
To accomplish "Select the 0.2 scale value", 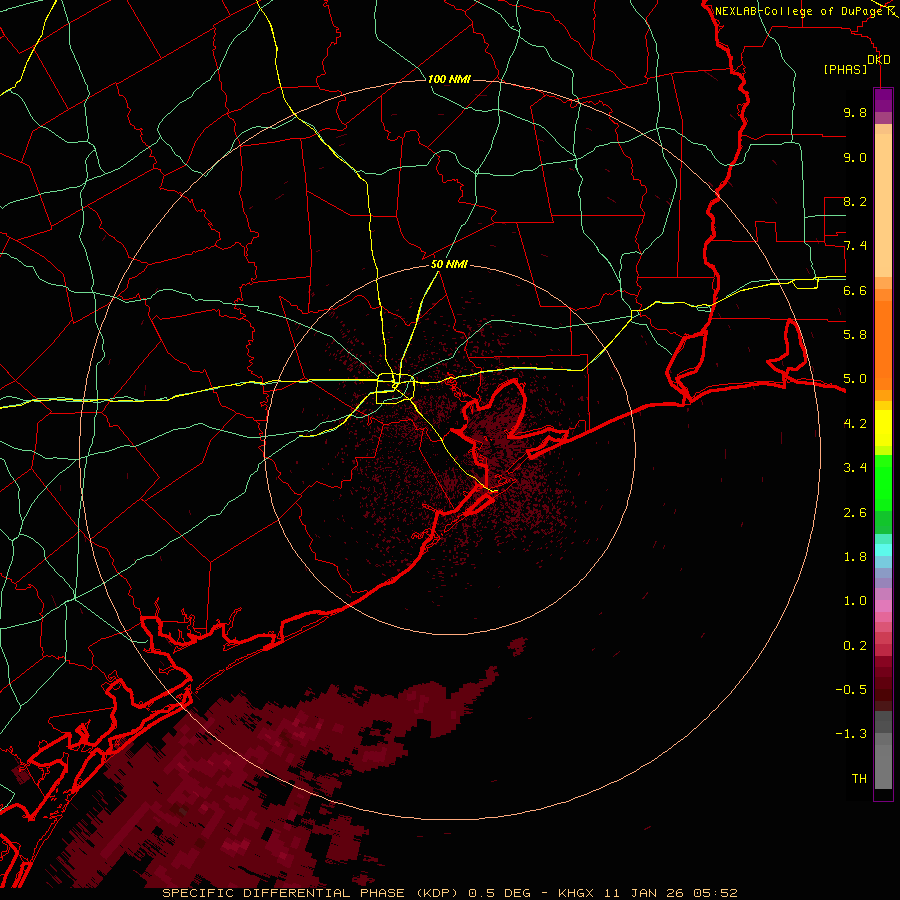I will [855, 646].
